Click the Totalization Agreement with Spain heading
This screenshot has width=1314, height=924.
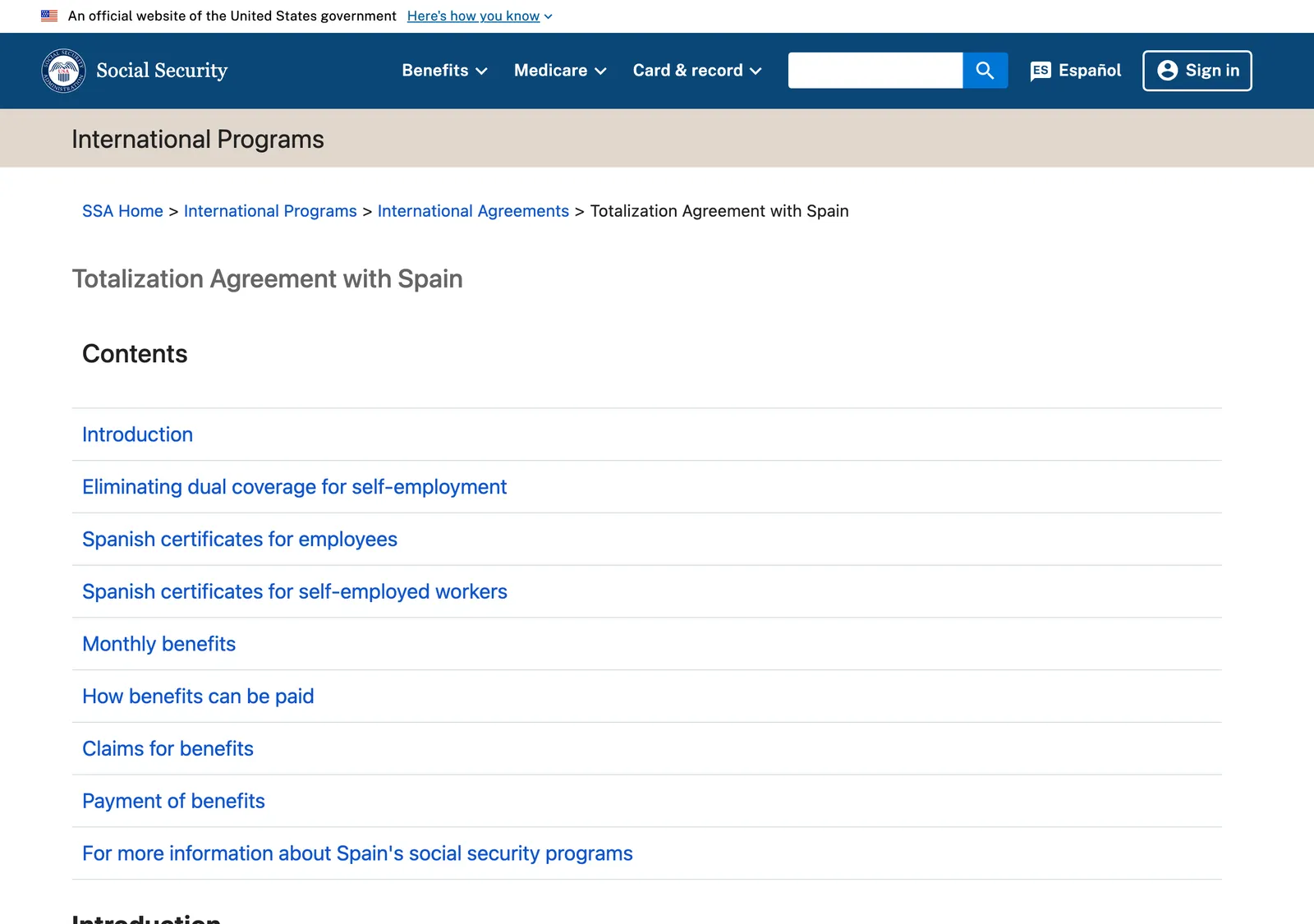[267, 279]
